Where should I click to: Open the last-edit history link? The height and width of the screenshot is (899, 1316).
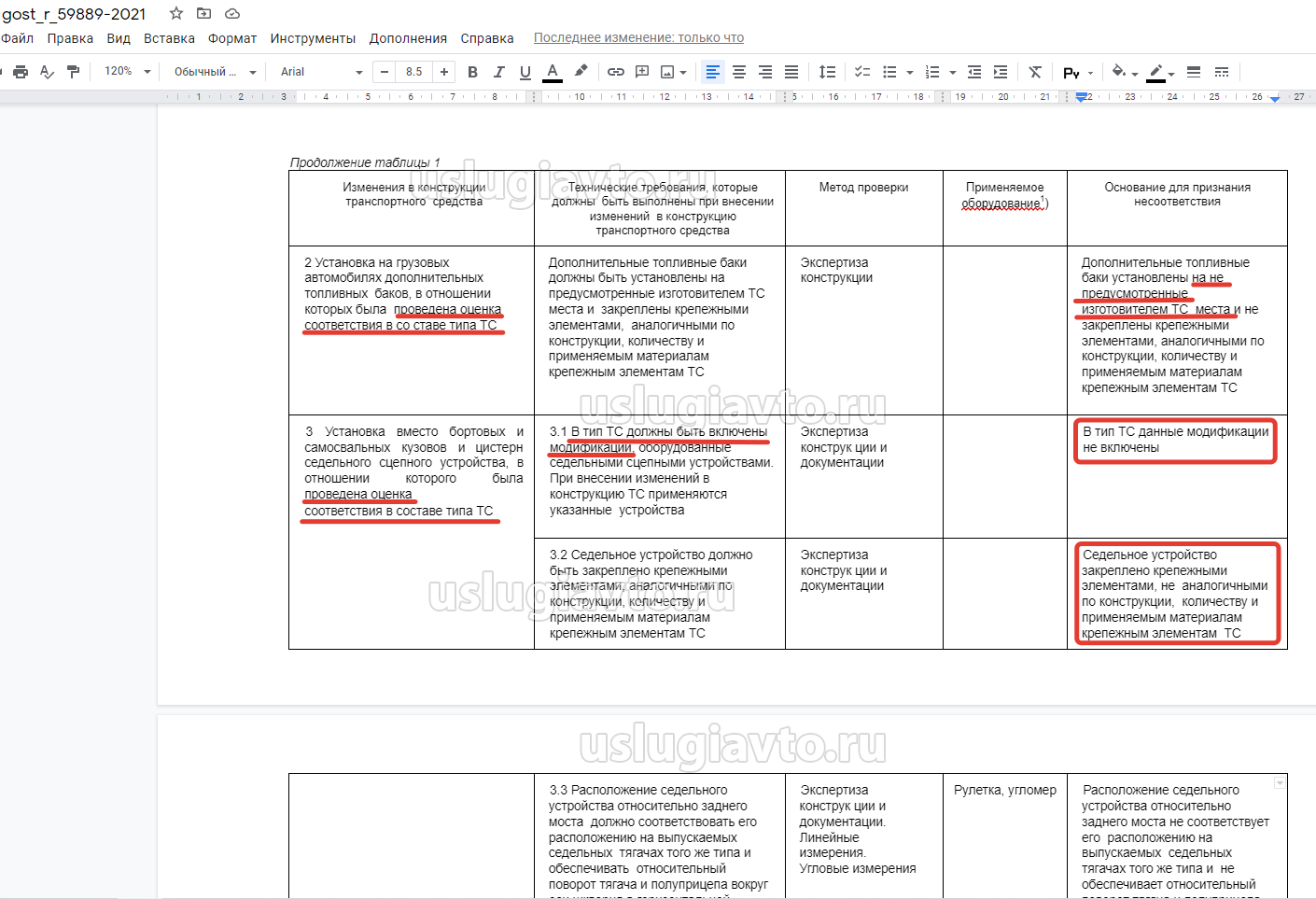[x=638, y=38]
